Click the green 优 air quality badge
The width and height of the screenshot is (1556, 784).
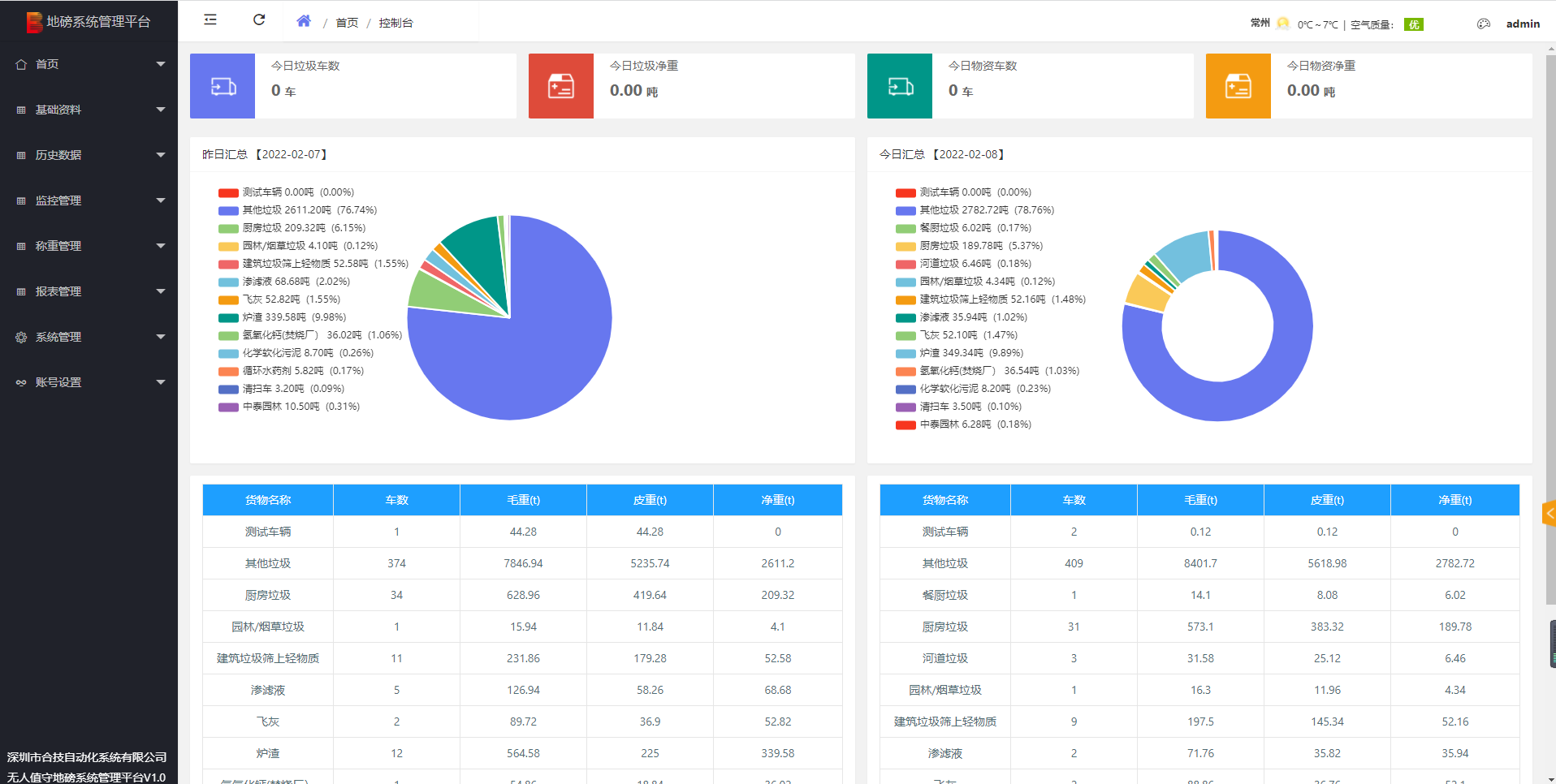pyautogui.click(x=1414, y=24)
